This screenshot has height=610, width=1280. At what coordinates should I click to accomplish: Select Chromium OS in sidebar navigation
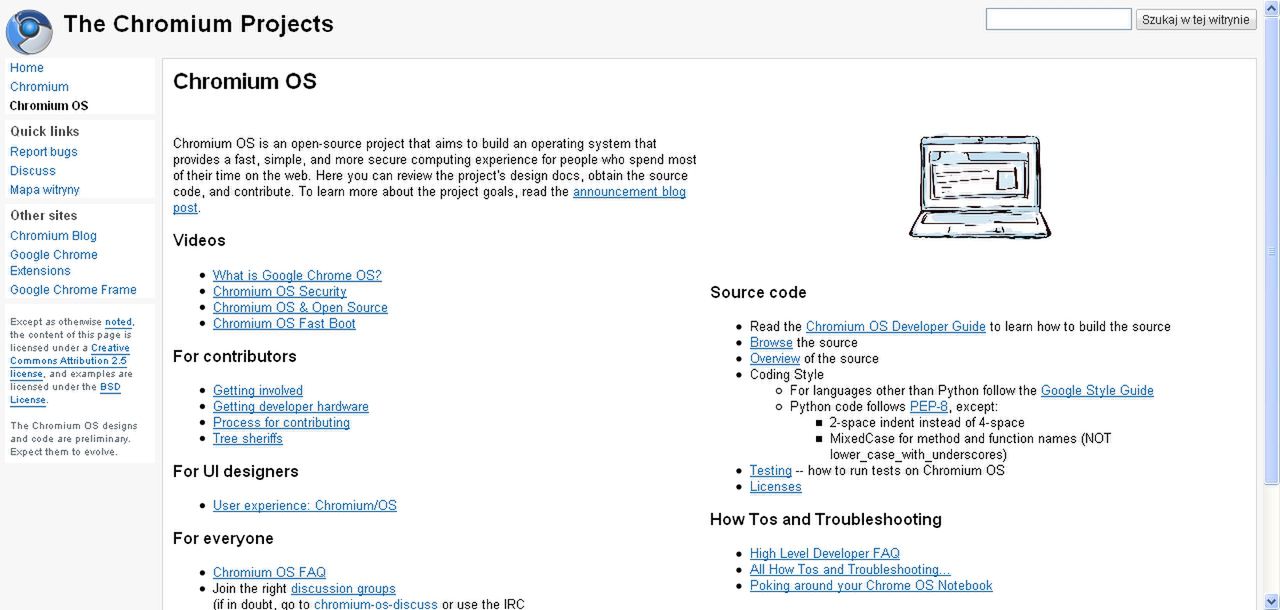(x=49, y=106)
